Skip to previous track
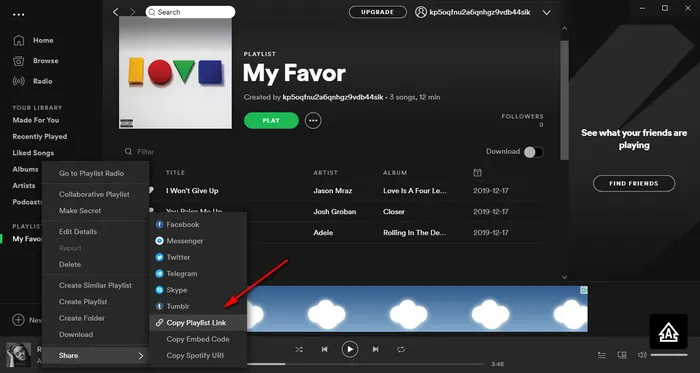 pyautogui.click(x=325, y=349)
